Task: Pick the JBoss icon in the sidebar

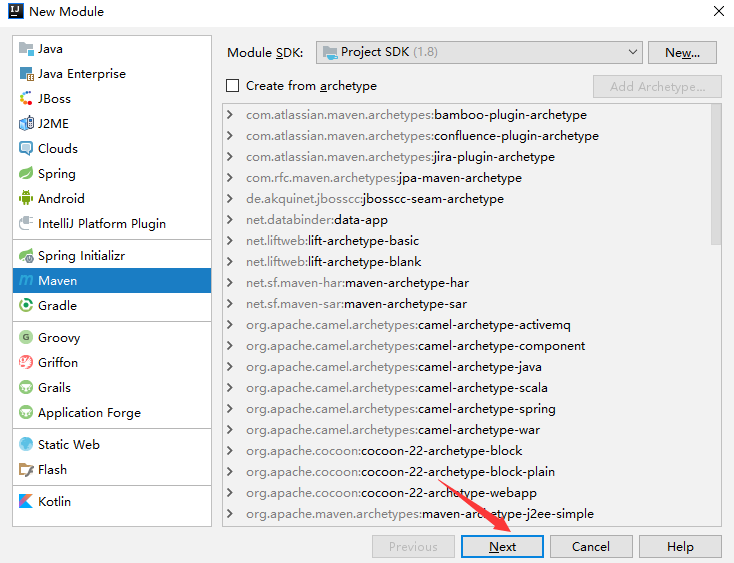Action: click(26, 99)
